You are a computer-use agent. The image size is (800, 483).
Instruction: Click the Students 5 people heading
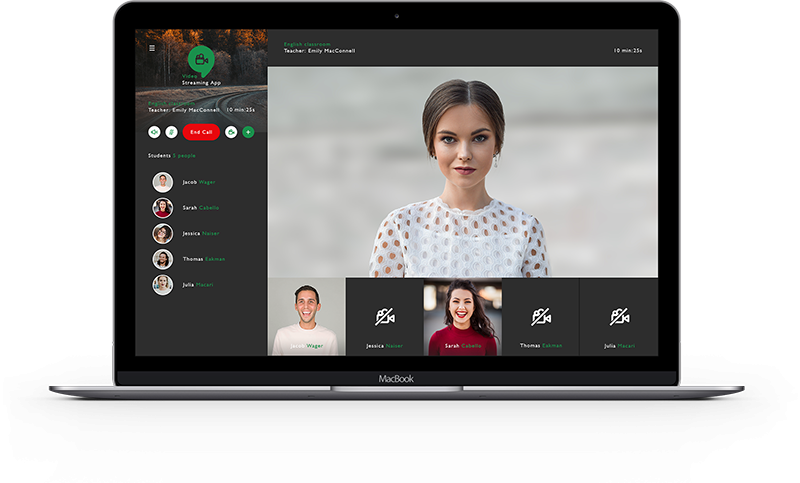click(172, 157)
